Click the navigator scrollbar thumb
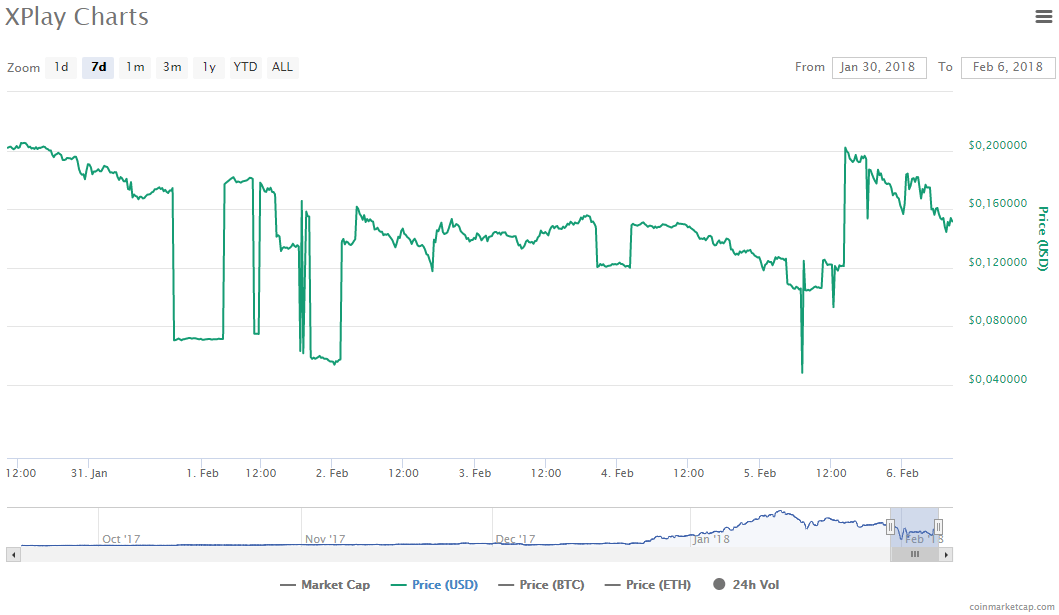 [x=914, y=555]
